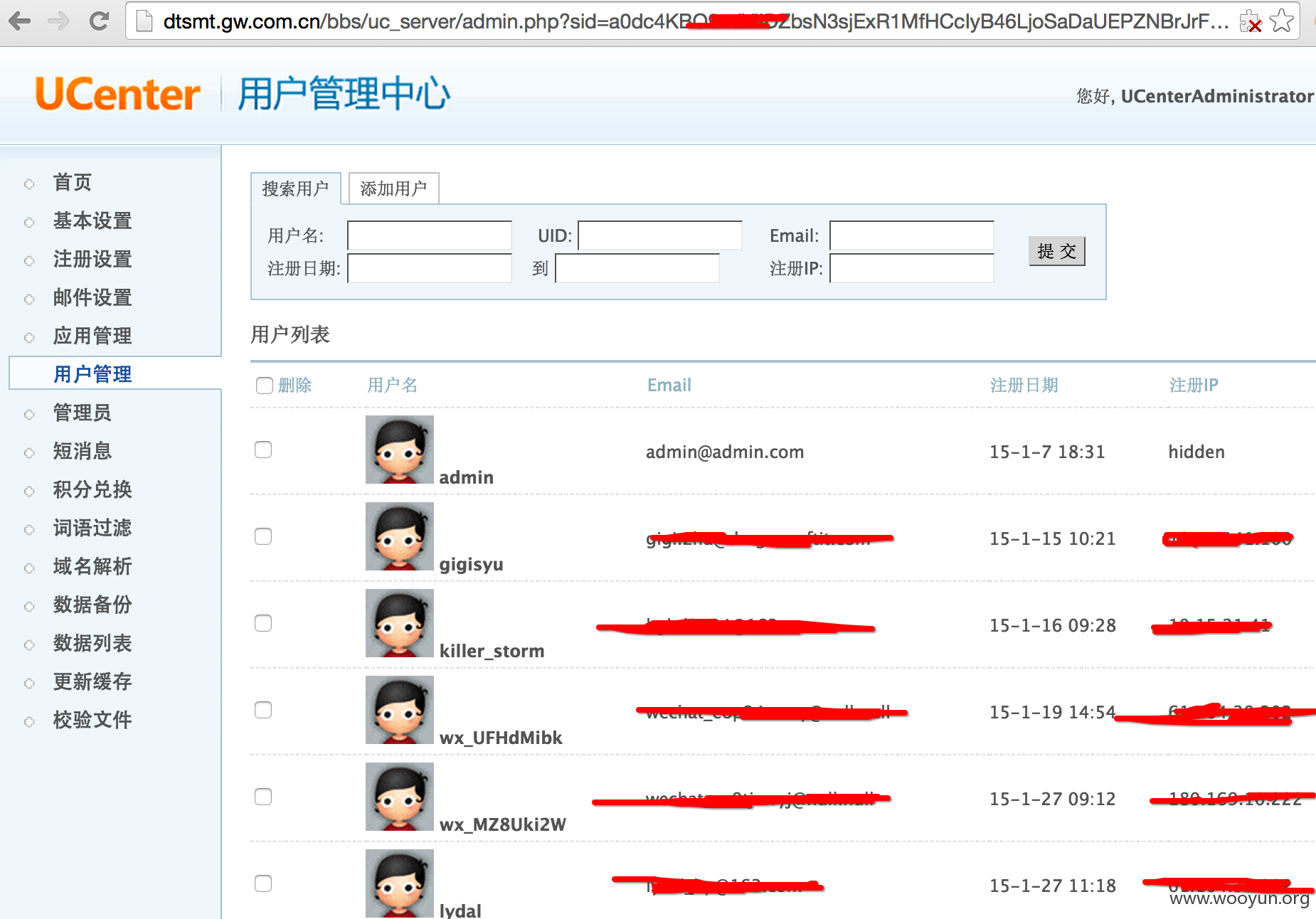Open lydal user's avatar image
The width and height of the screenshot is (1316, 919).
click(x=400, y=883)
